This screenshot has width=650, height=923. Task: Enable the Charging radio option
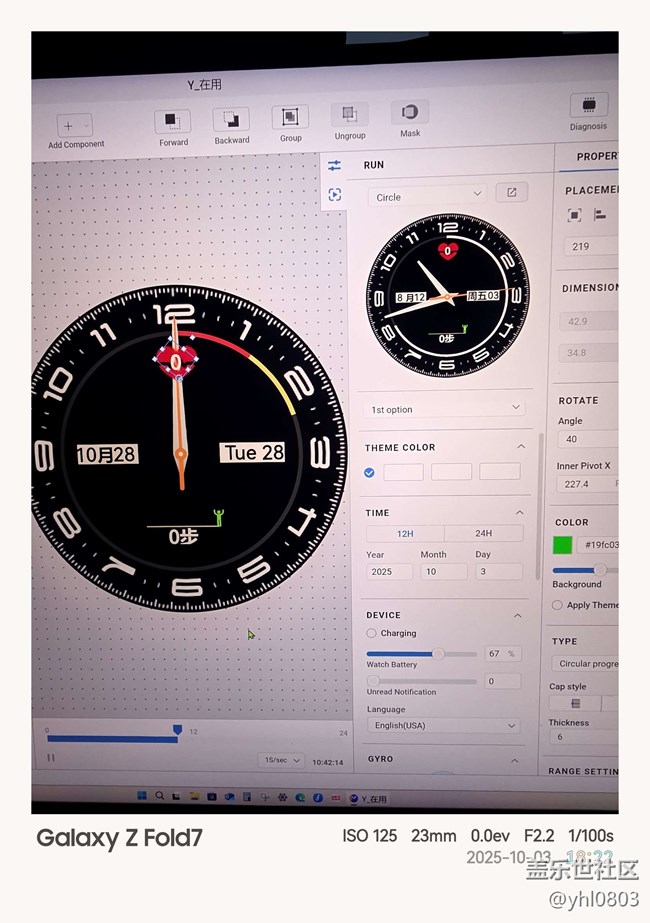point(372,633)
